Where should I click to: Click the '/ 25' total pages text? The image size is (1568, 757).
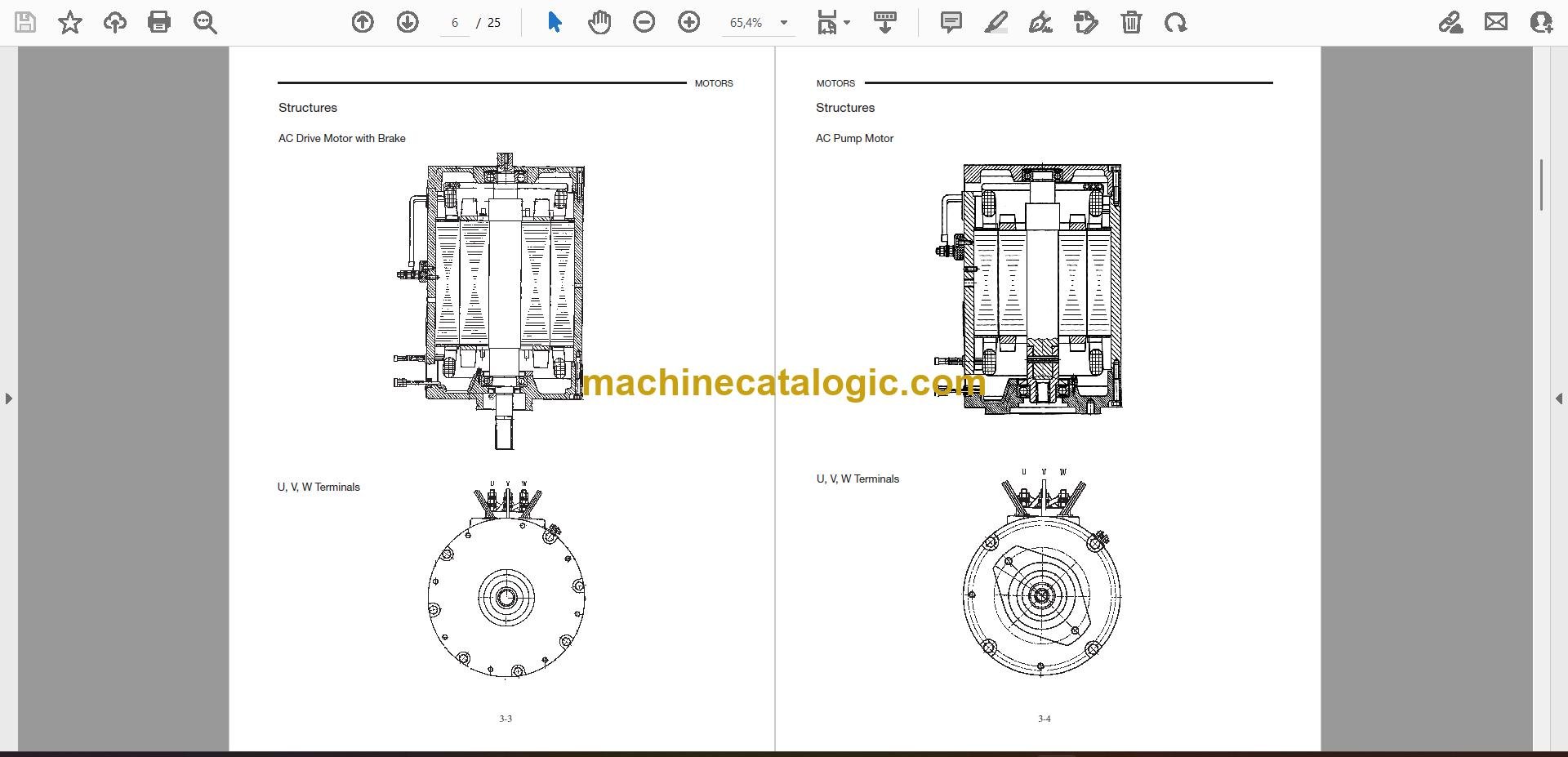[489, 23]
